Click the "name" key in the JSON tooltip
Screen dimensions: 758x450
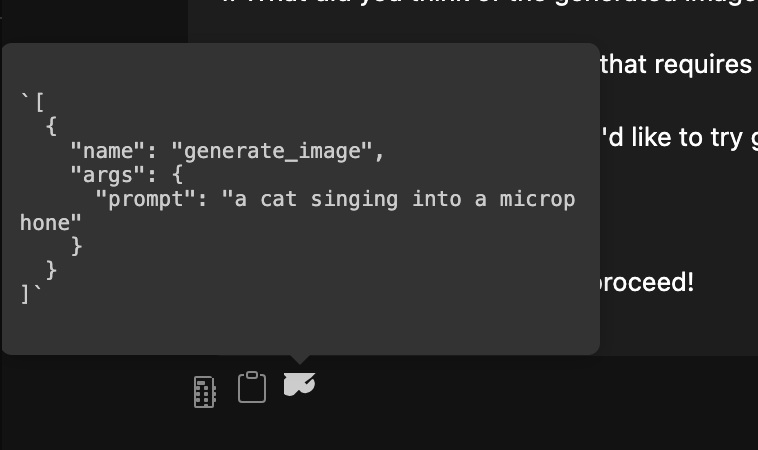point(108,151)
